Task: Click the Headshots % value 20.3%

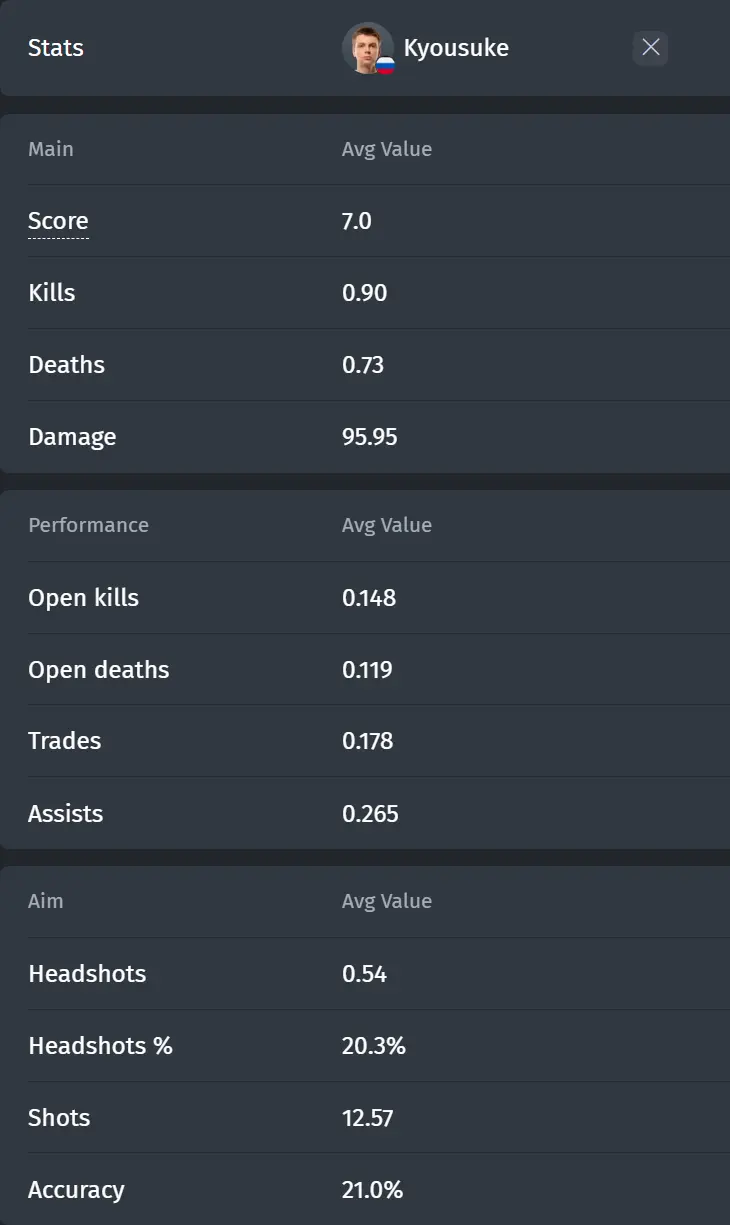Action: coord(373,1045)
